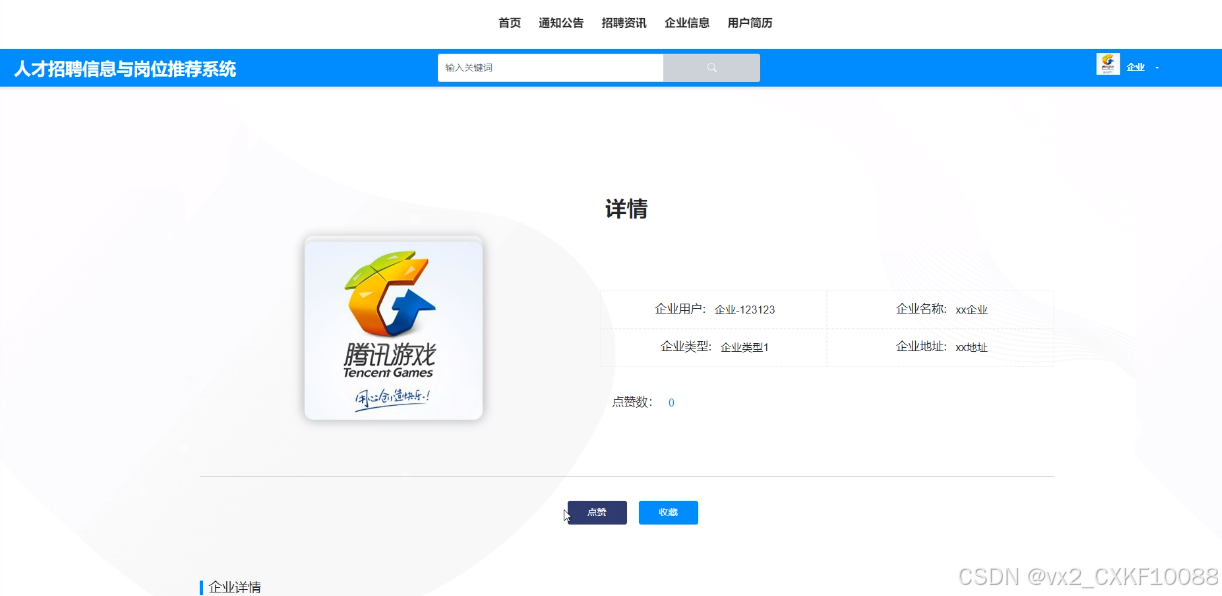The image size is (1222, 596).
Task: Click the 人才招聘信息与岗位推荐系统 site title
Action: point(125,69)
